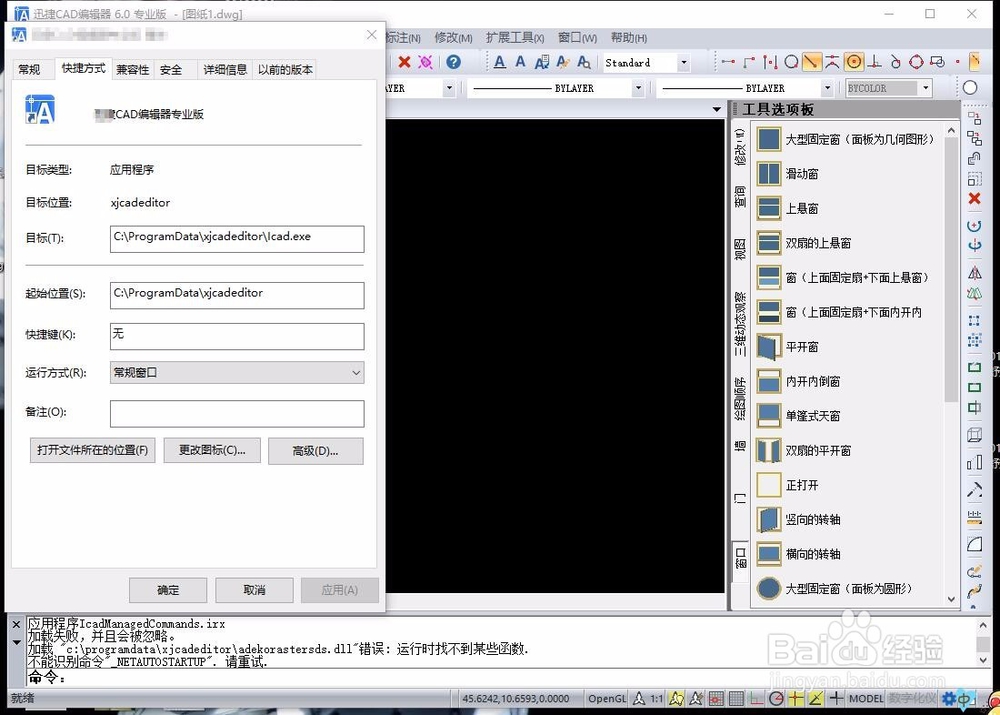This screenshot has width=1000, height=715.
Task: Open the 运行方式 常规窗口 dropdown
Action: pyautogui.click(x=237, y=372)
